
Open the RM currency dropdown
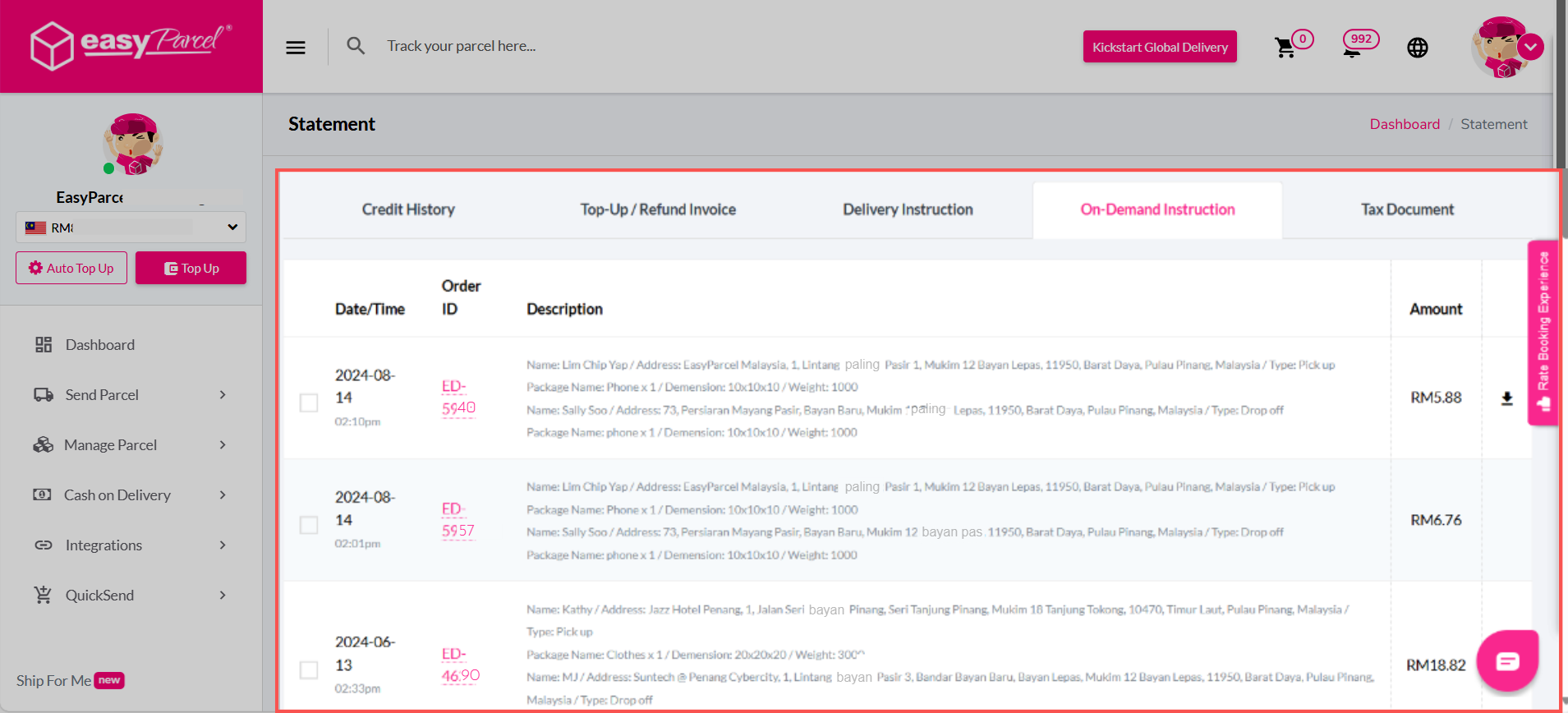pyautogui.click(x=131, y=228)
